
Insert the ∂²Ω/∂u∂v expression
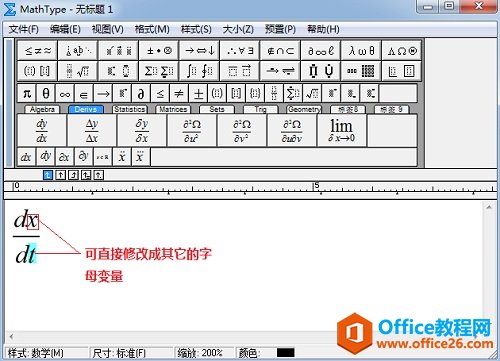tap(292, 130)
